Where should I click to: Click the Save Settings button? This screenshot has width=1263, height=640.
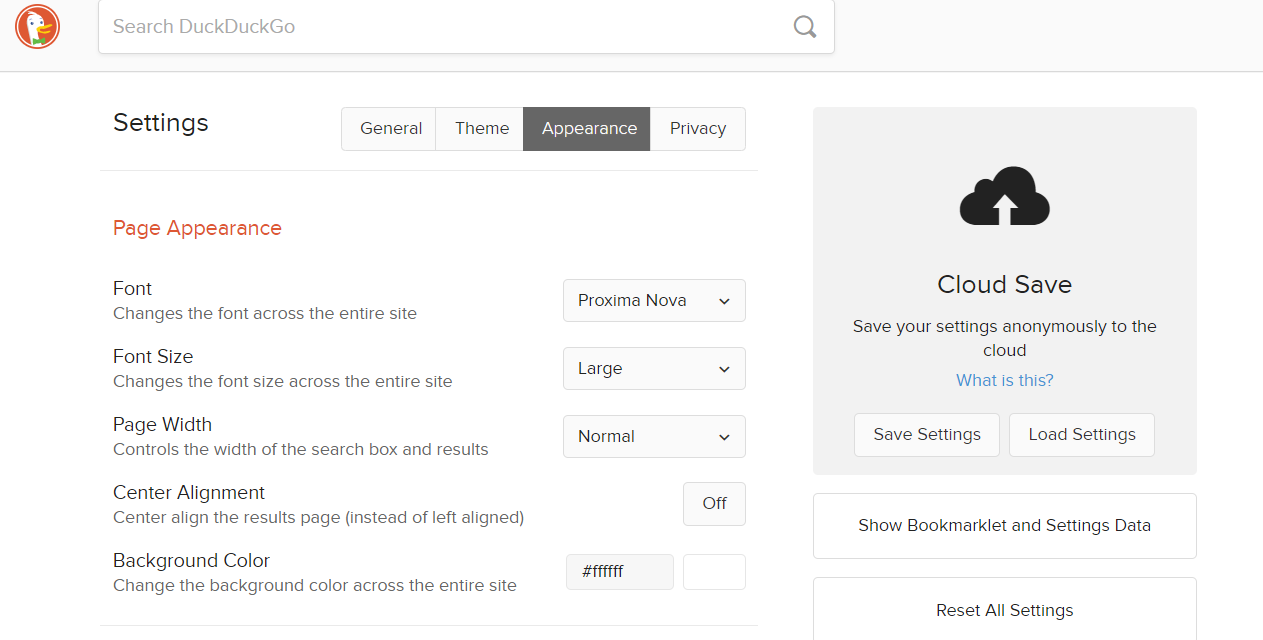(x=927, y=435)
